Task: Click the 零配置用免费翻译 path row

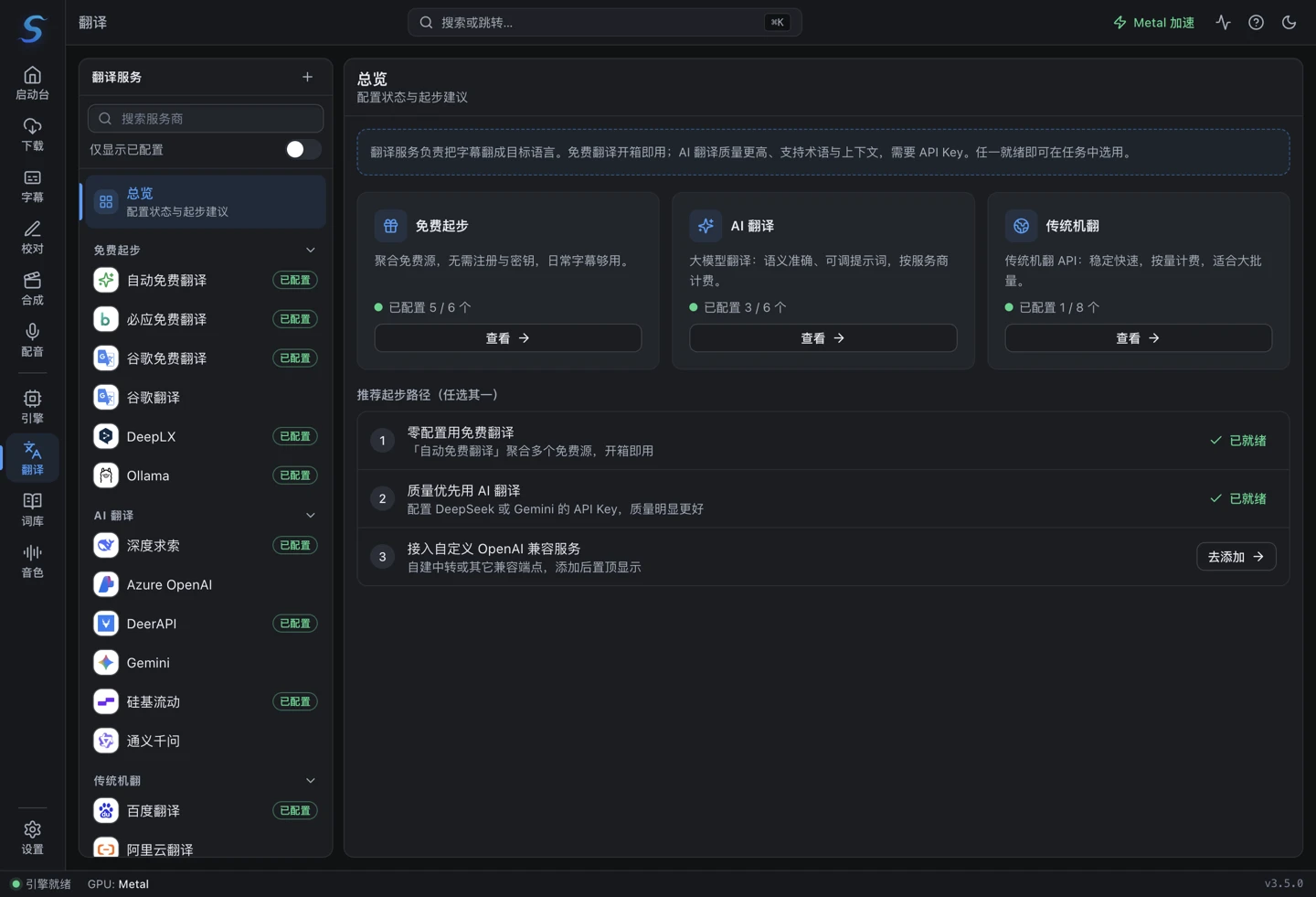Action: click(x=822, y=441)
